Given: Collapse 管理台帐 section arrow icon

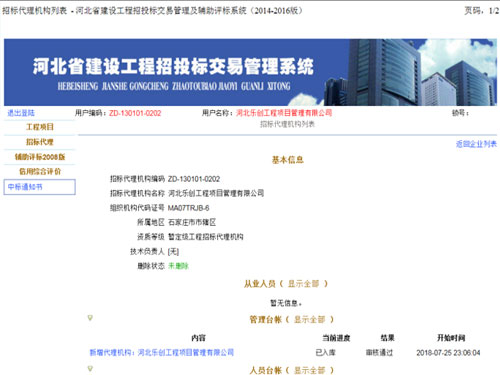Looking at the screenshot, I should tap(90, 318).
